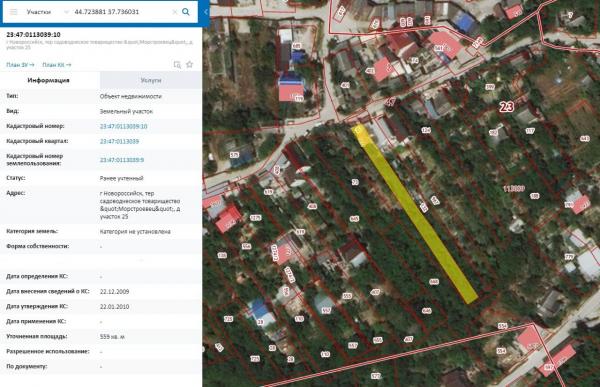Select the Информация tab
Image resolution: width=600 pixels, height=387 pixels.
[49, 80]
